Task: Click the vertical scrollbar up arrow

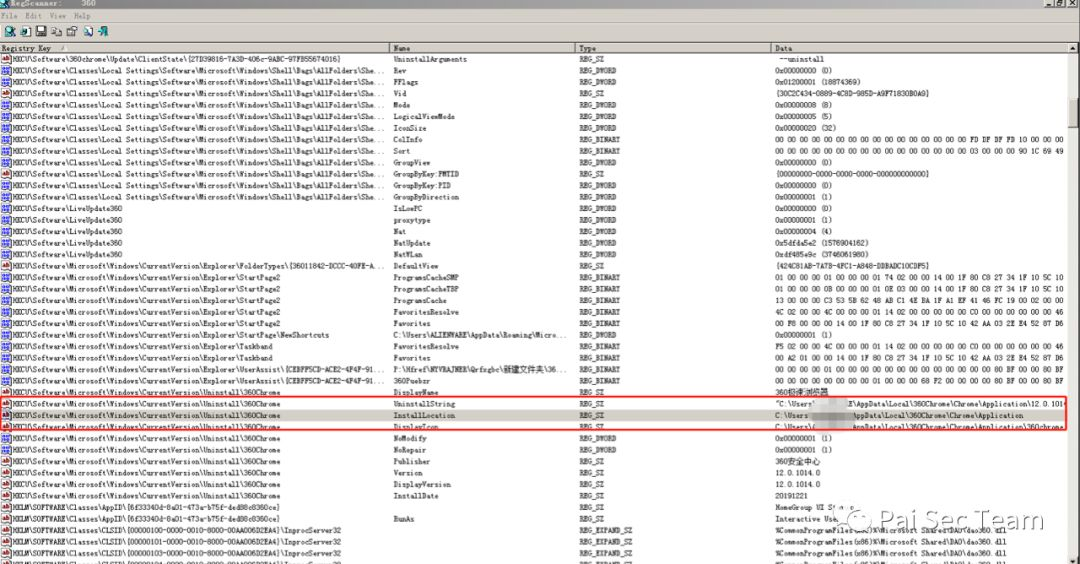Action: (x=1073, y=48)
